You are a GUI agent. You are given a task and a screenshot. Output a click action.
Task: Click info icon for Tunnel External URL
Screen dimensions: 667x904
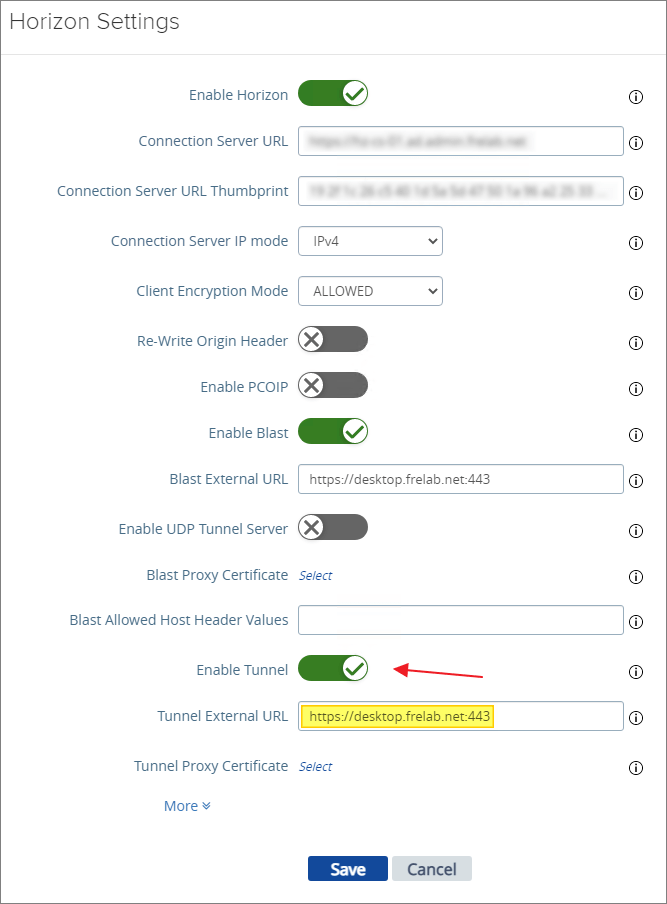635,717
